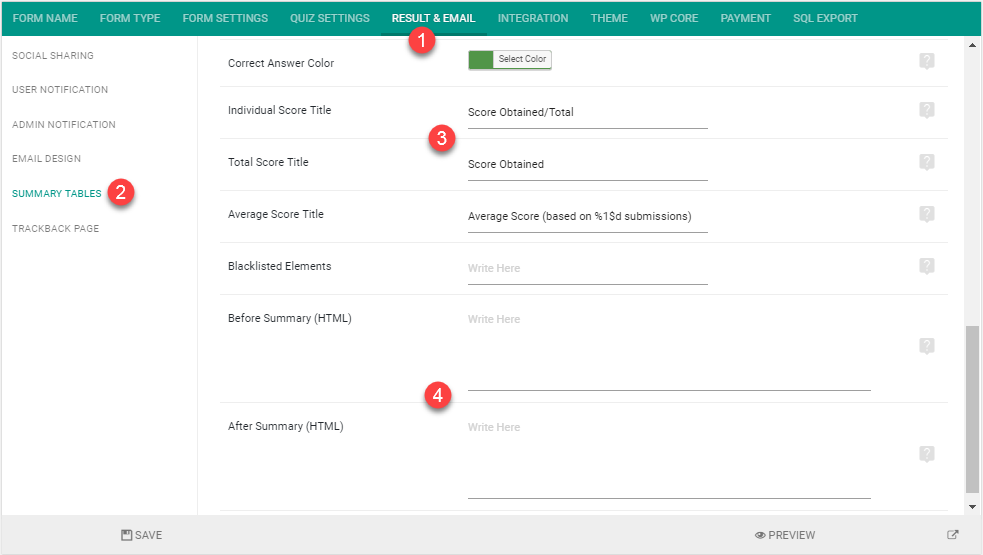Click the Blacklisted Elements input field

pyautogui.click(x=587, y=268)
